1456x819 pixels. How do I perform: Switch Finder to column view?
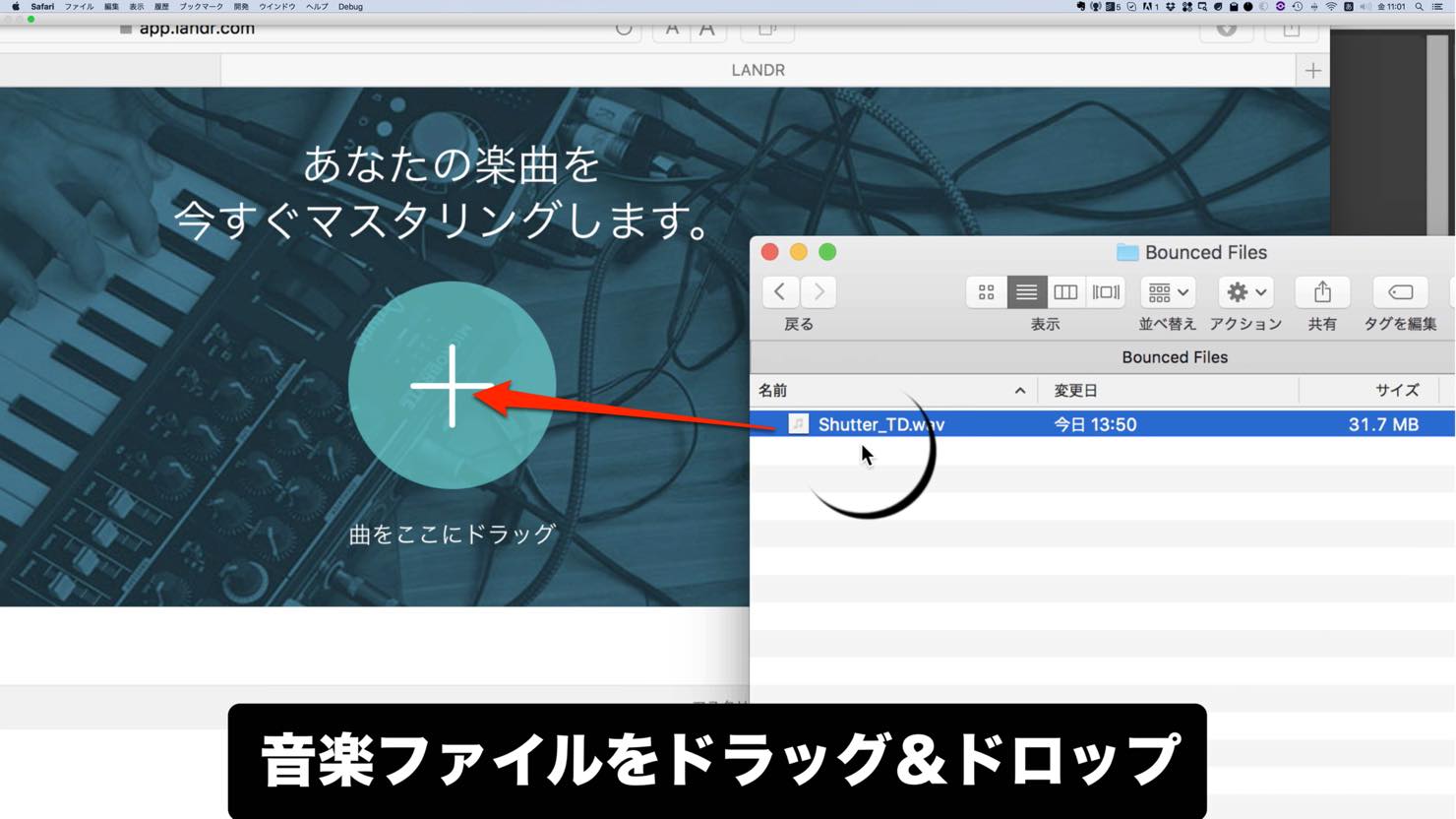coord(1065,291)
